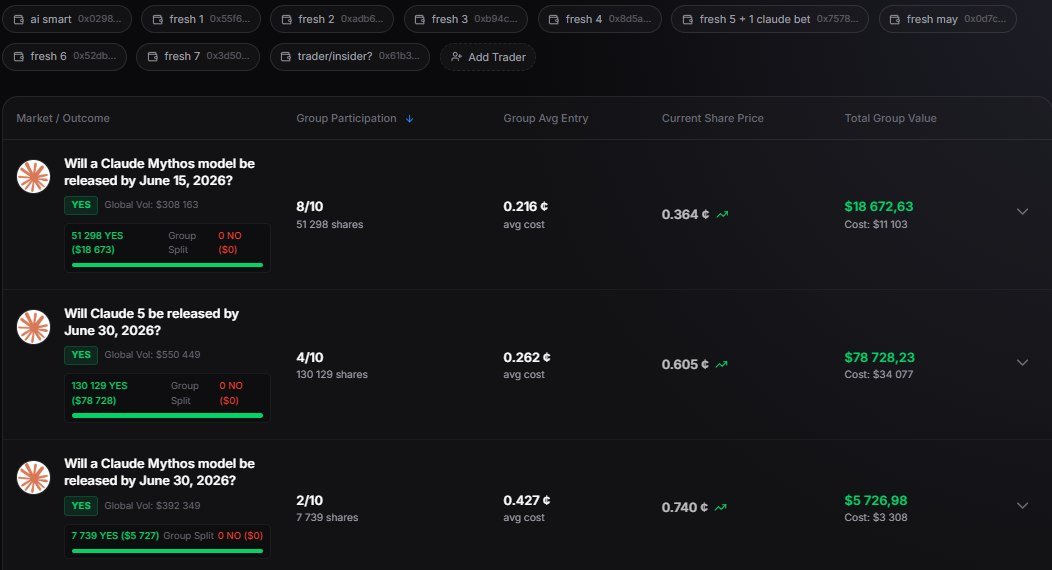Click Claude logo of Mythos June 15 market

tap(34, 176)
